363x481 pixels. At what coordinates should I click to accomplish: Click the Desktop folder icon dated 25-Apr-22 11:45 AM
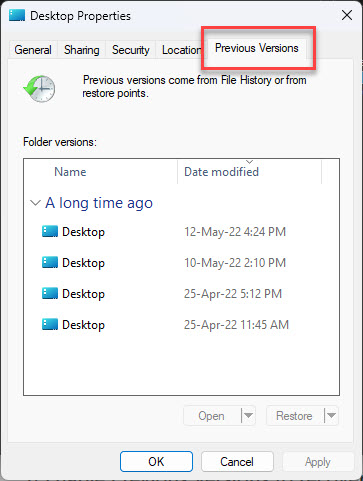pyautogui.click(x=50, y=324)
